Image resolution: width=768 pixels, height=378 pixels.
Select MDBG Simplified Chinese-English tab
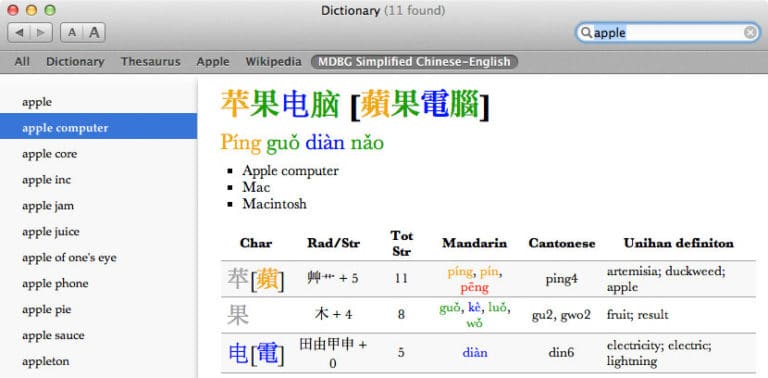coord(414,62)
